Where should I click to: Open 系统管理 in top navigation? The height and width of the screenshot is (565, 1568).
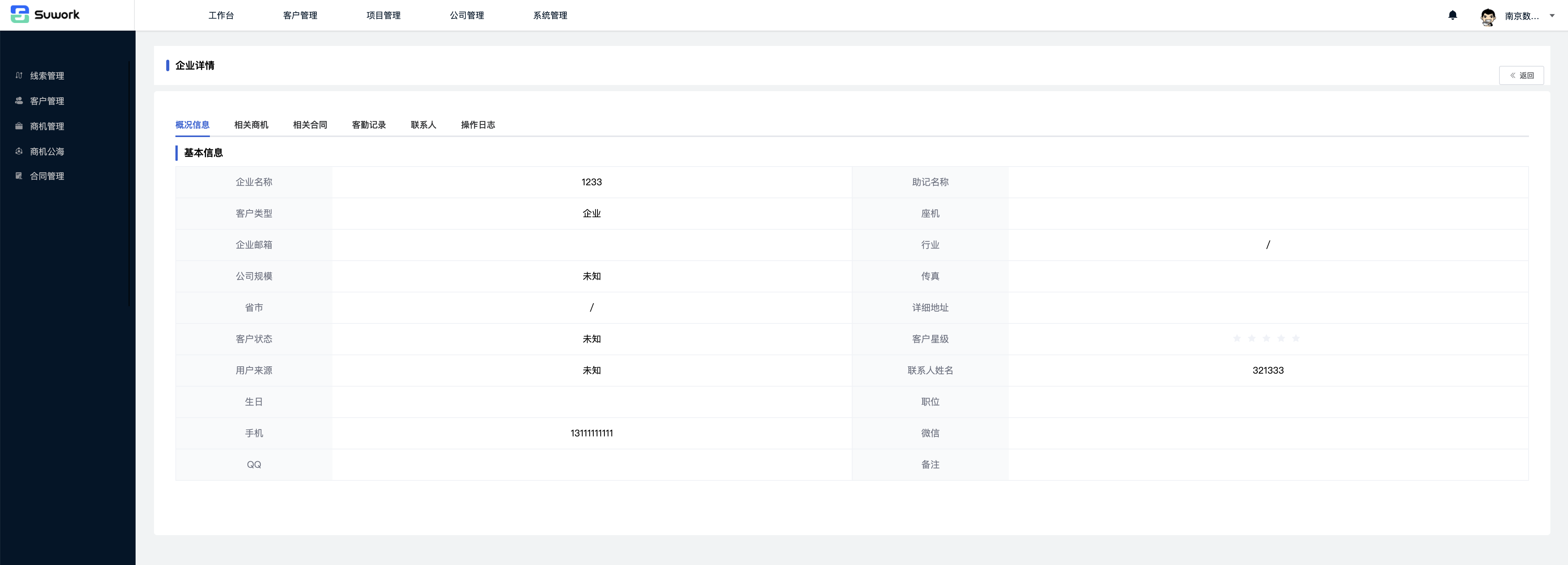tap(550, 15)
